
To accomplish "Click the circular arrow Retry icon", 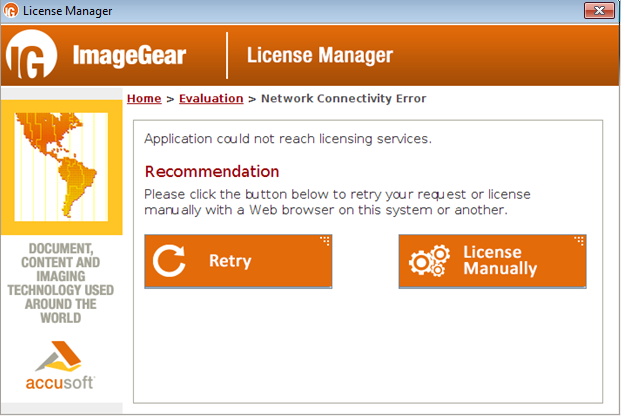I will click(x=169, y=261).
